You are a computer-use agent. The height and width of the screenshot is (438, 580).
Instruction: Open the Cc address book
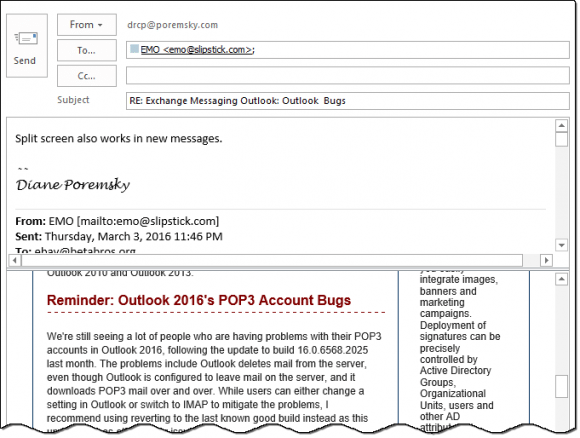click(x=87, y=76)
